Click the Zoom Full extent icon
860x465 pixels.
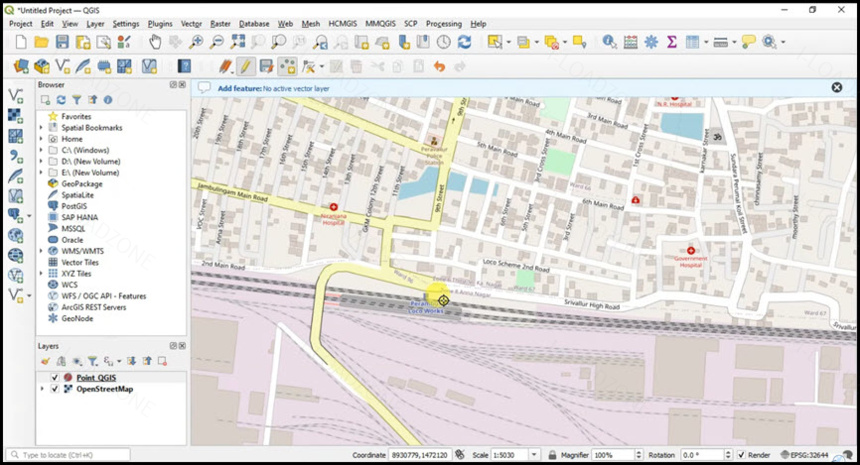click(237, 42)
